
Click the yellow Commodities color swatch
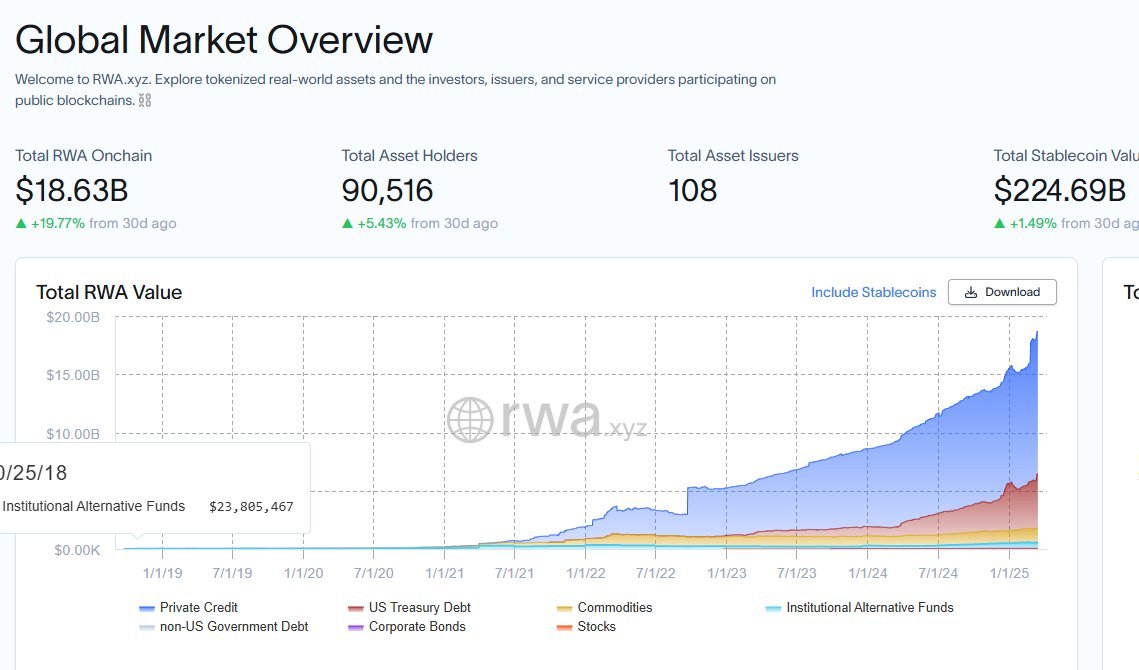tap(564, 608)
